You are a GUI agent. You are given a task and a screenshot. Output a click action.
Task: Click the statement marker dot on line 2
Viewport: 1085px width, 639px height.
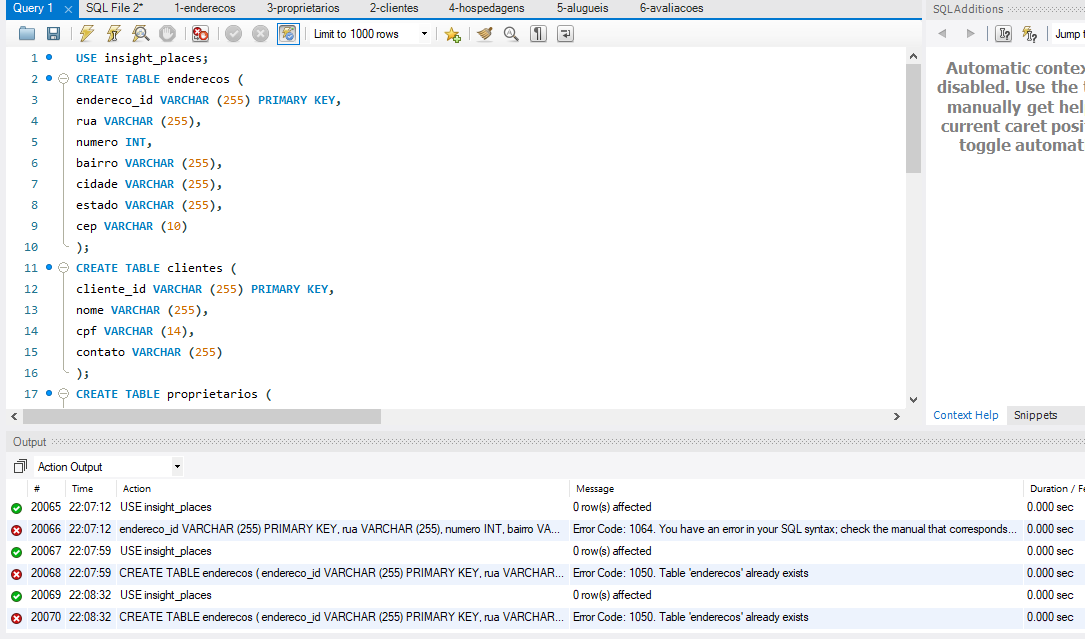tap(49, 78)
